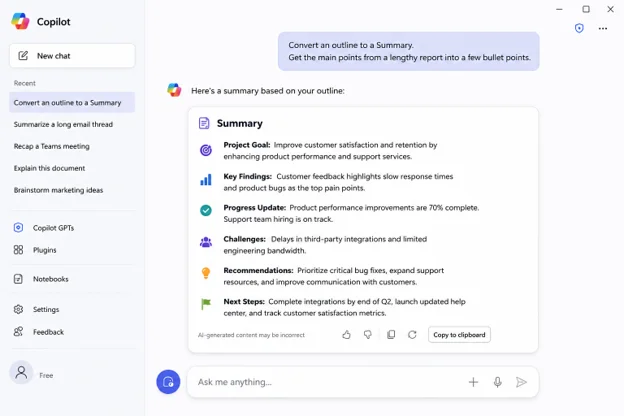Click the thumbs up icon
The width and height of the screenshot is (624, 416).
click(346, 335)
